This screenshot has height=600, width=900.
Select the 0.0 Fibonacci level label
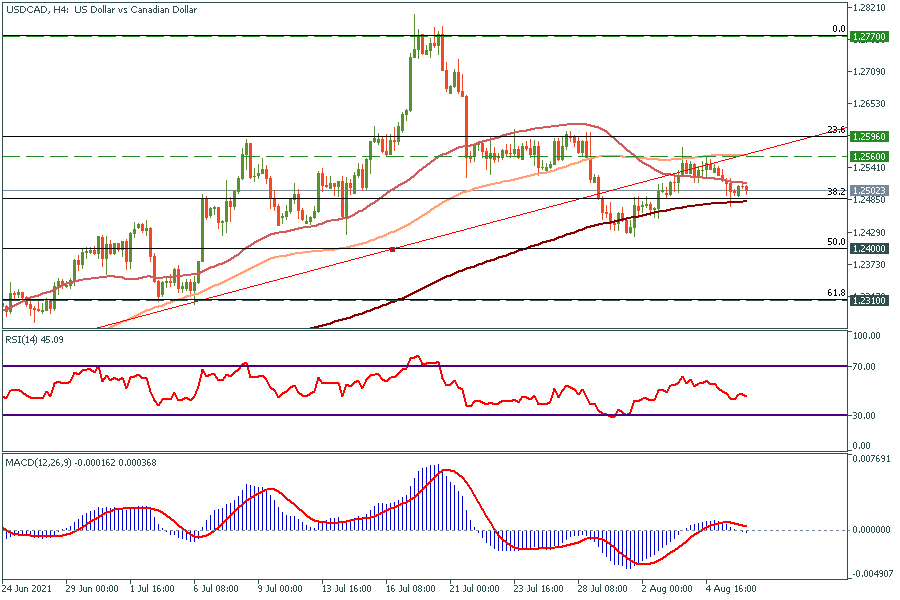840,29
